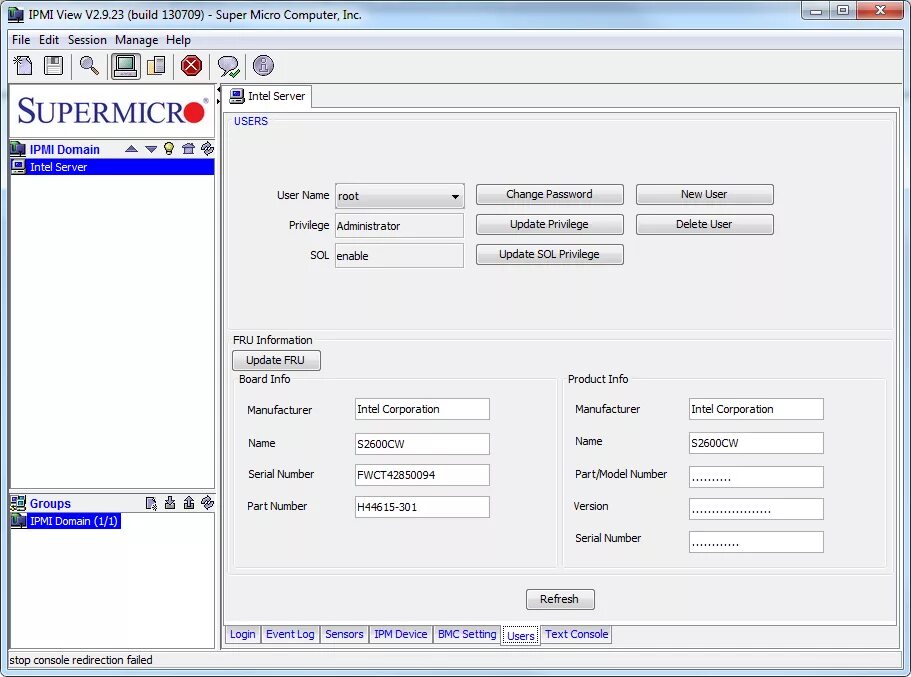Switch to the Text Console tab
Image resolution: width=911 pixels, height=677 pixels.
tap(576, 634)
